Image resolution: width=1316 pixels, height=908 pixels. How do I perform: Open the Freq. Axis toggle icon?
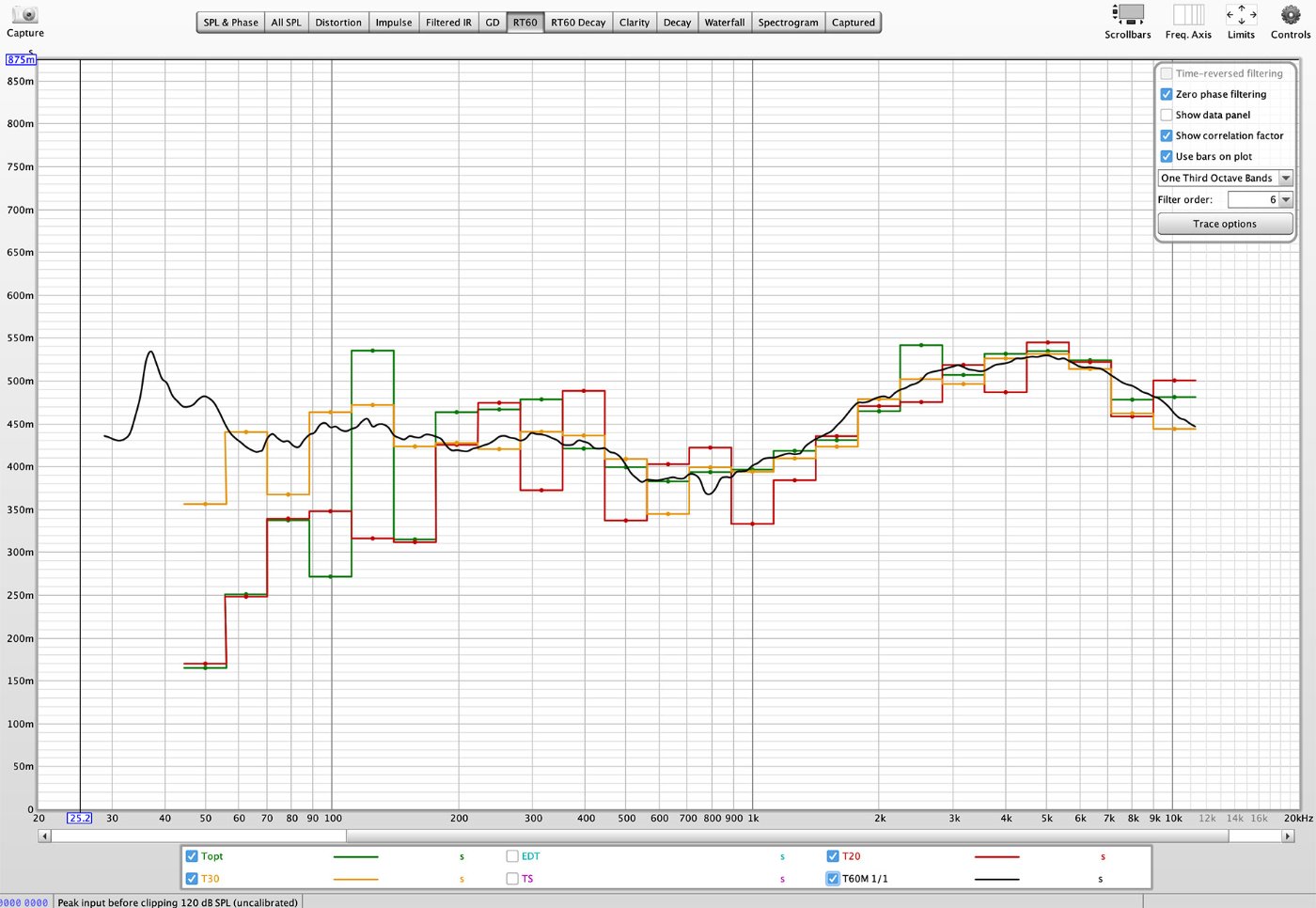click(x=1188, y=14)
